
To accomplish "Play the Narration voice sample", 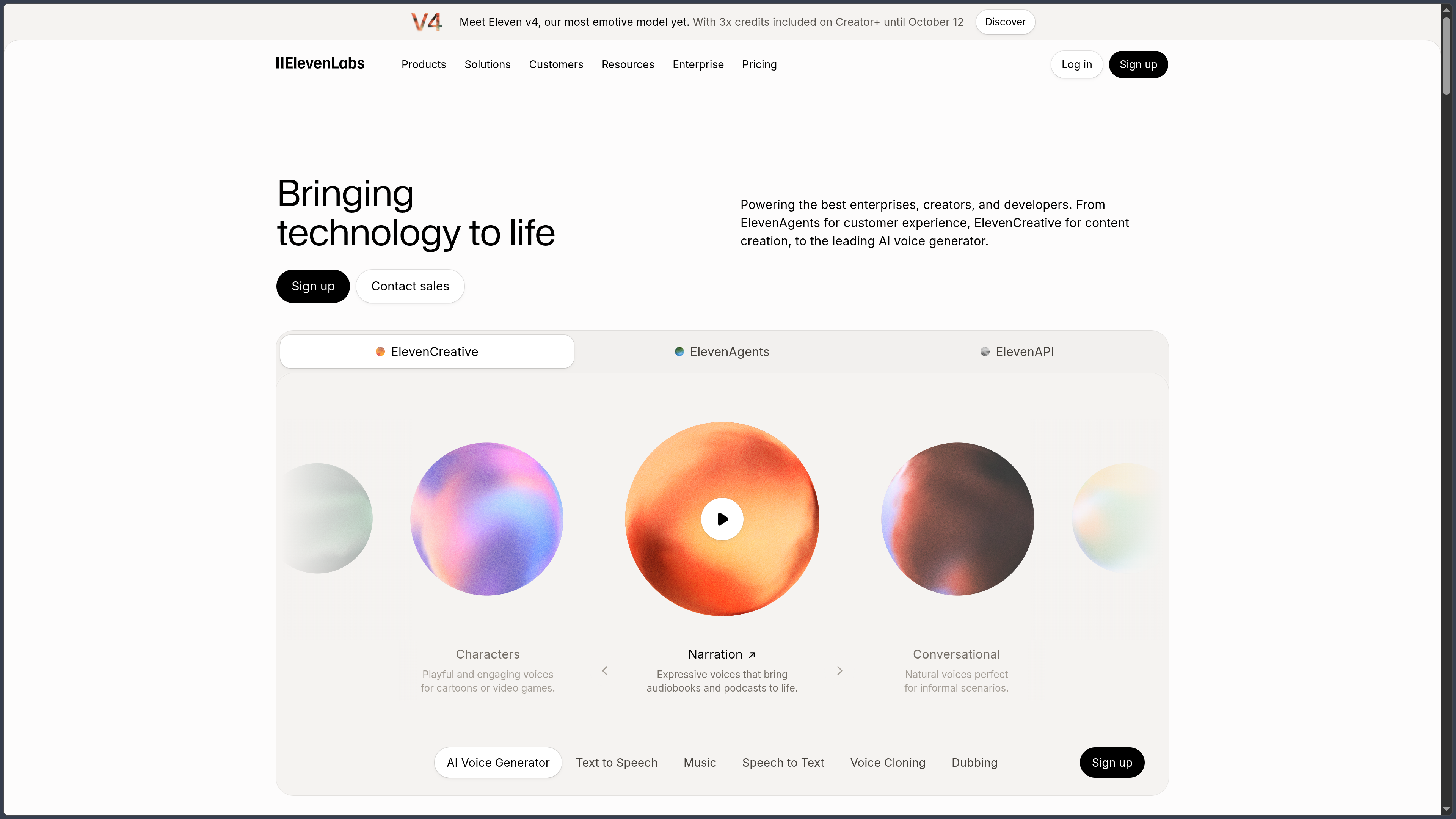I will [x=722, y=519].
